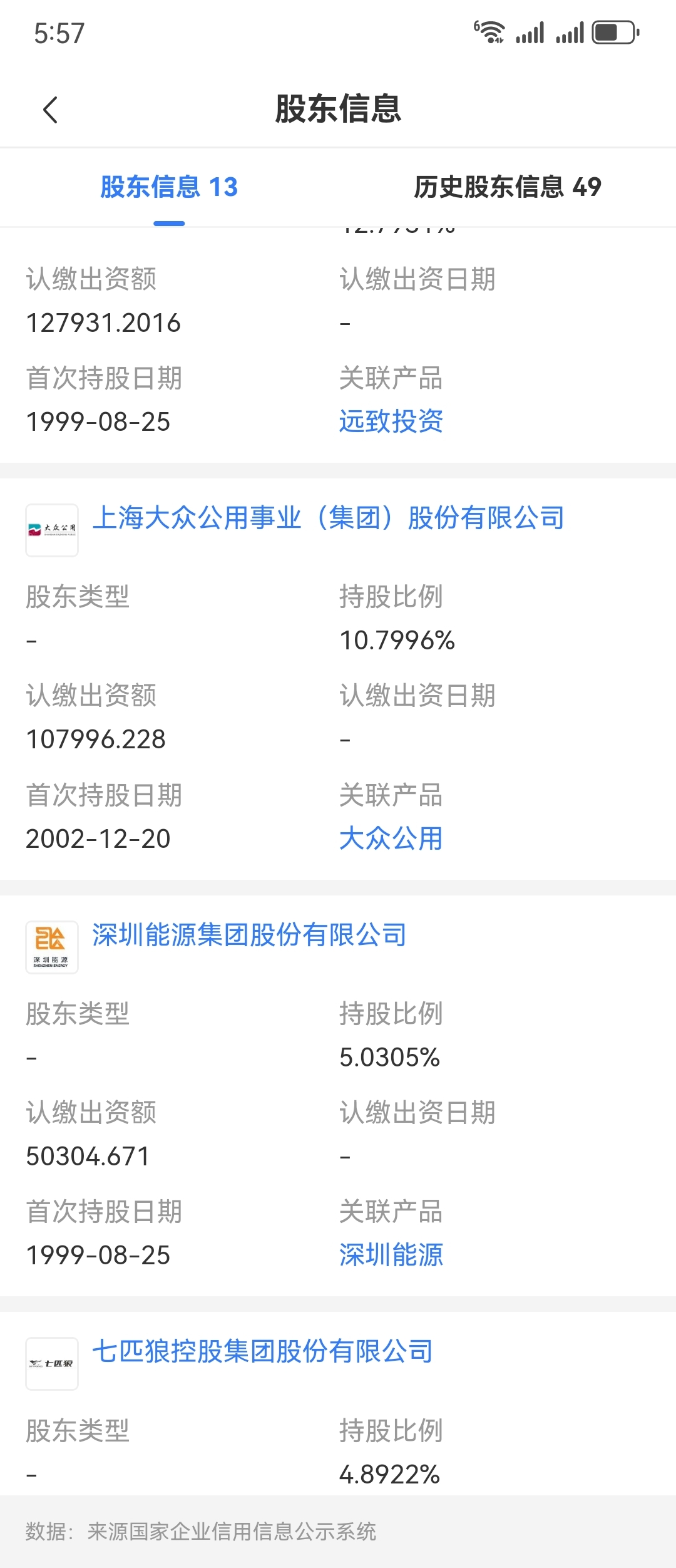Open 上海大众公用事业（集团）股份有限公司 link
This screenshot has height=1568, width=676.
coord(329,518)
